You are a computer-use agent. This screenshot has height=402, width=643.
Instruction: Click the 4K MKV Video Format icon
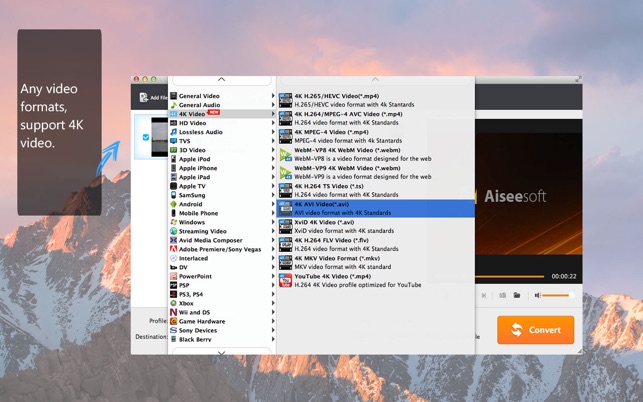tap(285, 263)
